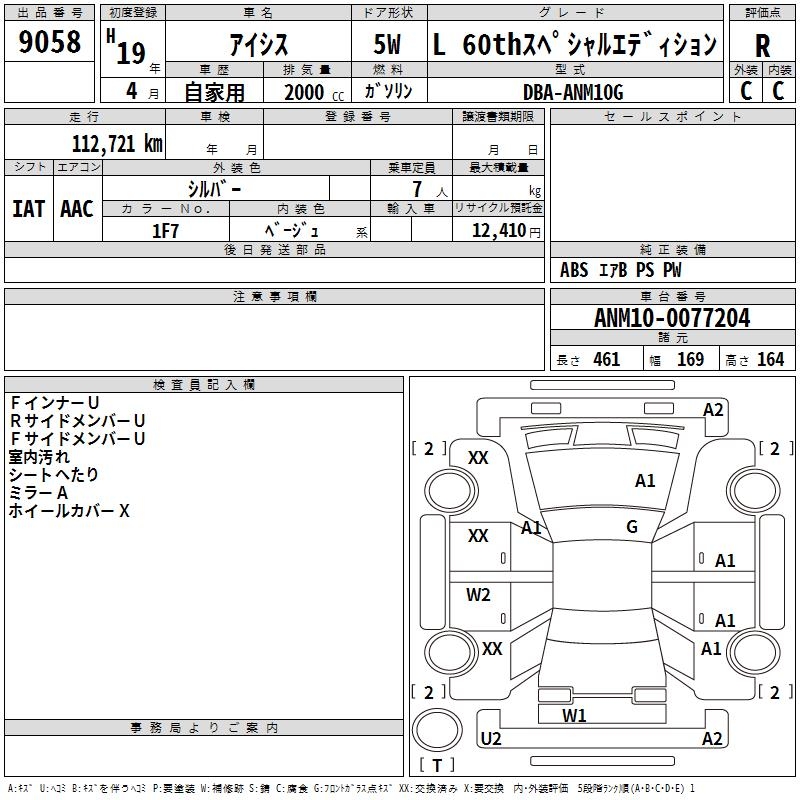The width and height of the screenshot is (800, 800).
Task: Select inspector note ミラーA
Action: tap(38, 493)
